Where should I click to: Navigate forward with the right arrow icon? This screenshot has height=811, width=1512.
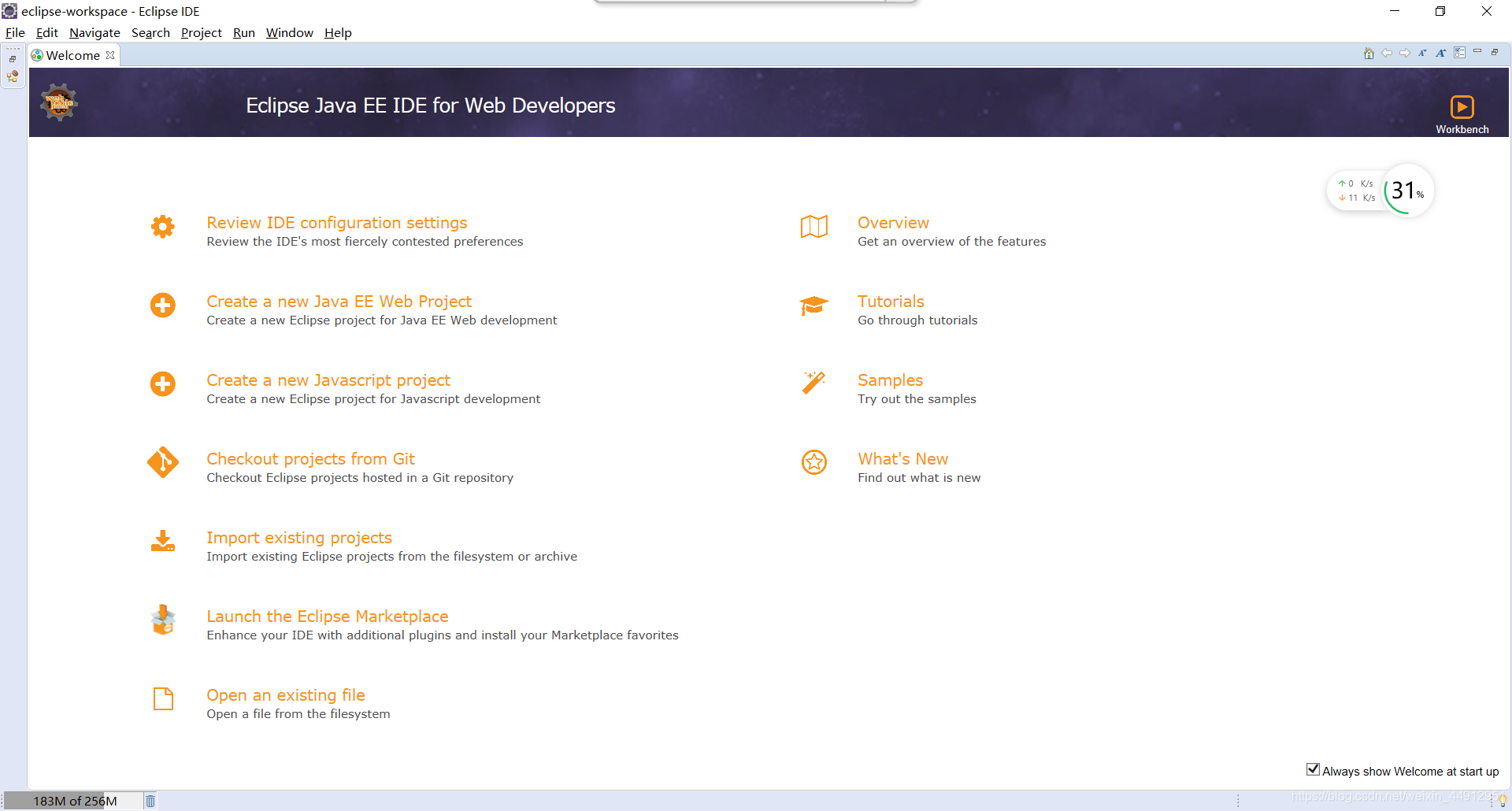(1405, 54)
